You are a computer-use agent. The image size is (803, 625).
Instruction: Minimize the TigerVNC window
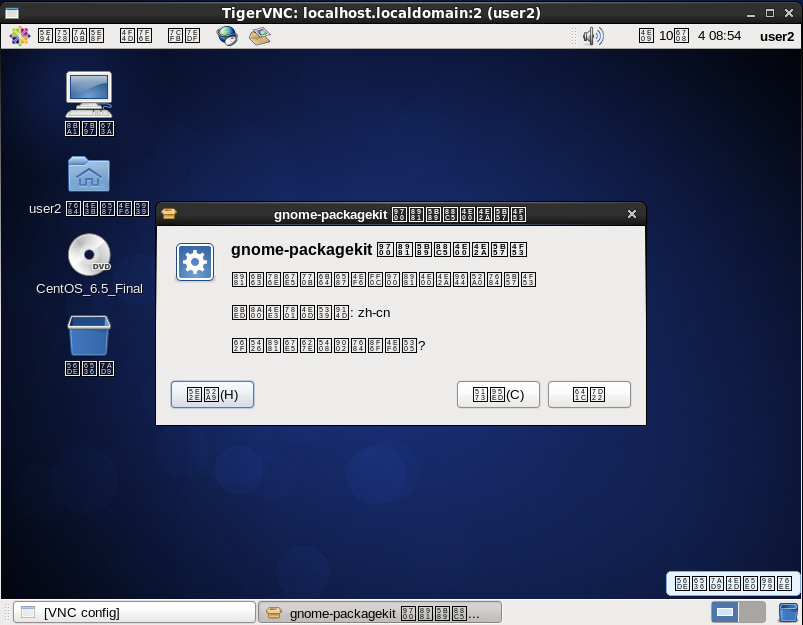pyautogui.click(x=751, y=13)
